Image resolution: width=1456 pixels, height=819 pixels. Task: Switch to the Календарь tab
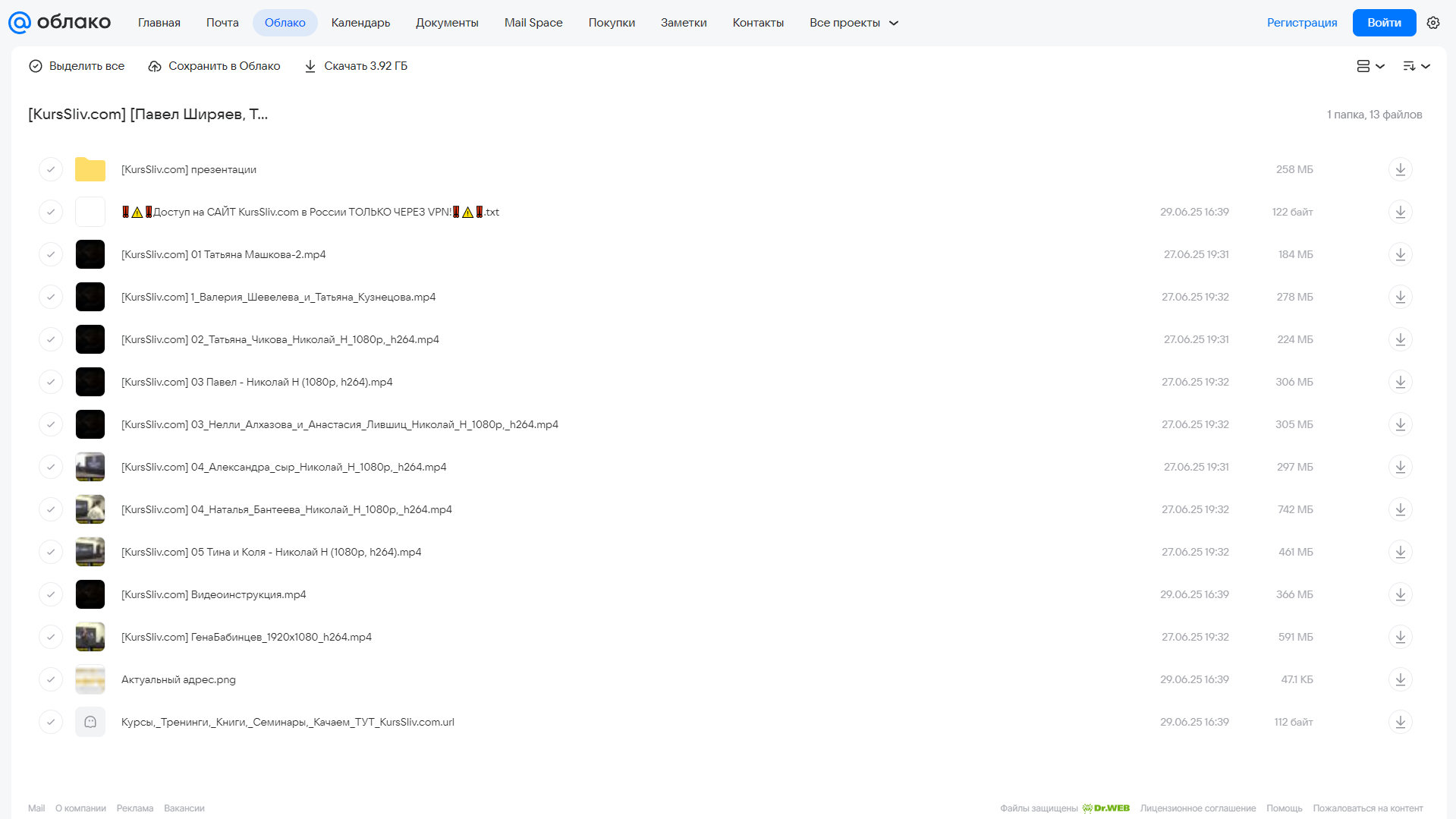point(360,23)
